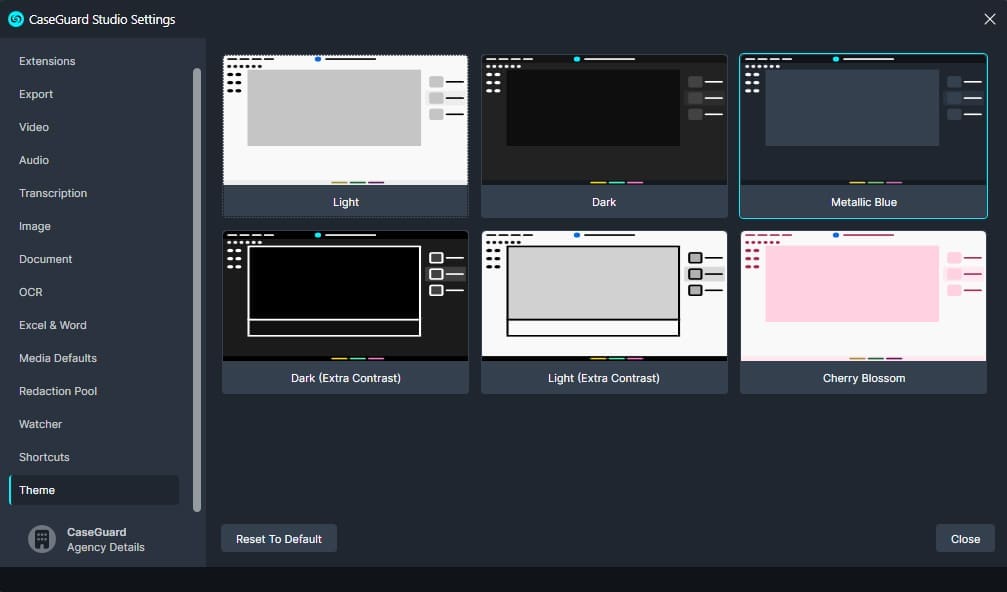
Task: Go to Export settings
Action: tap(36, 94)
